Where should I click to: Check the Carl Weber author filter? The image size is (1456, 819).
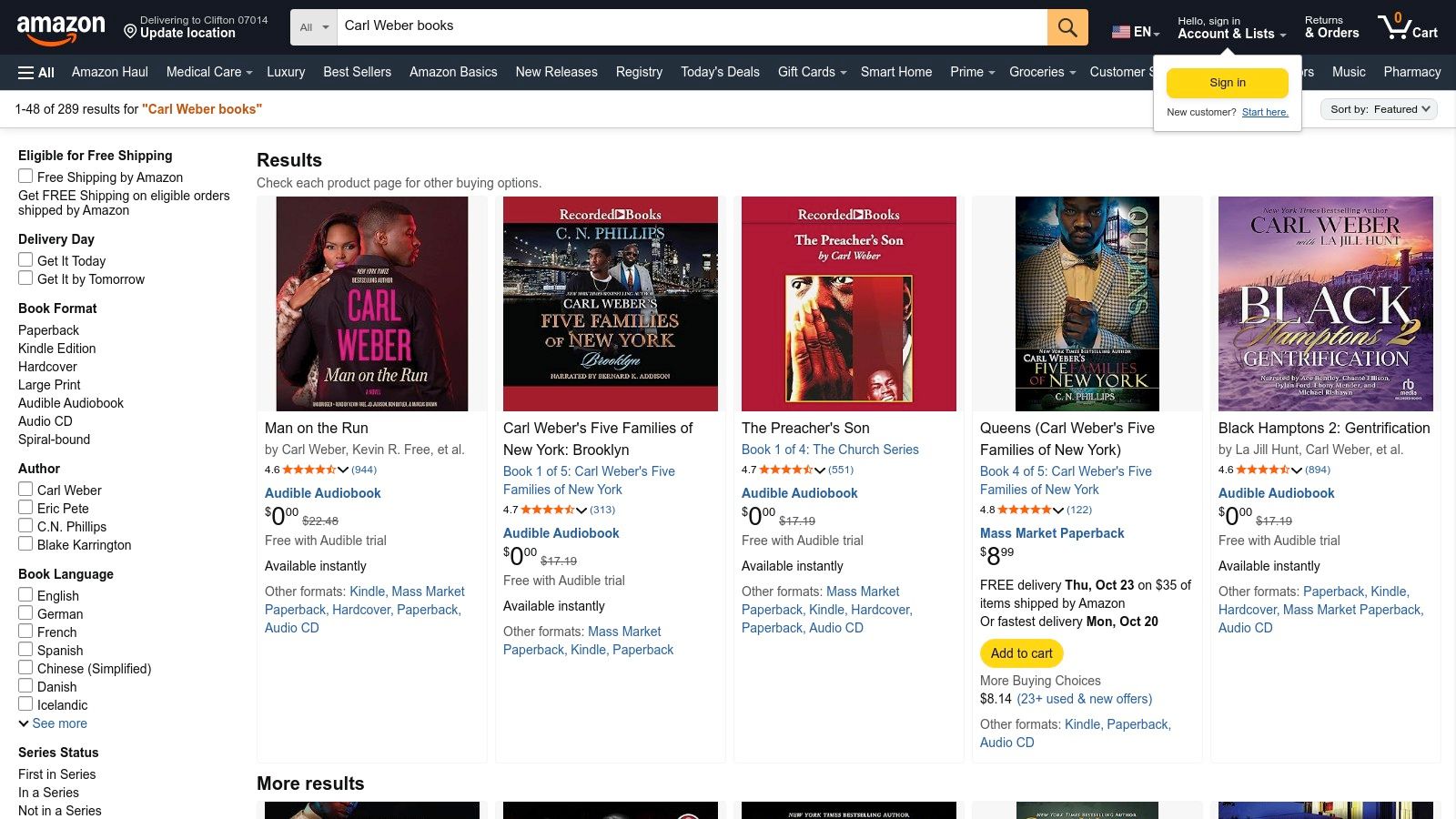[25, 490]
